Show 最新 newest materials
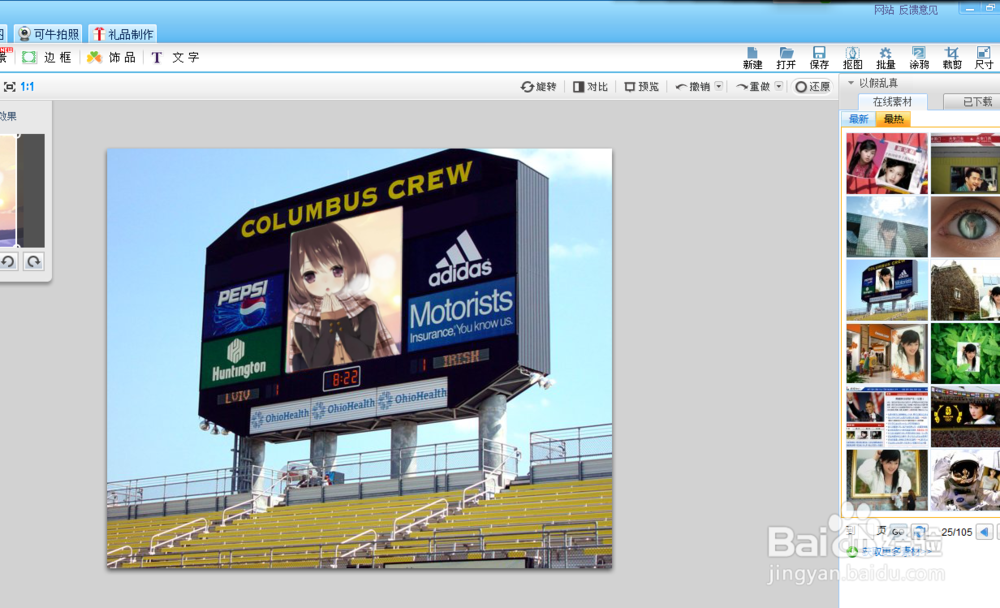Screen dimensions: 1000x608 pyautogui.click(x=858, y=119)
